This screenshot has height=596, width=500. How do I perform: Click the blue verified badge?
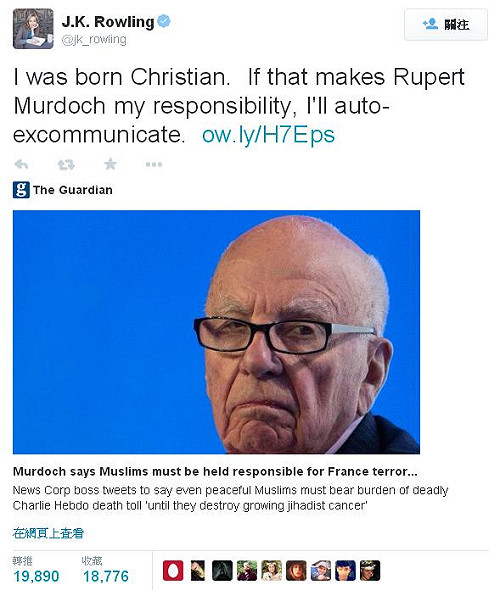[164, 21]
